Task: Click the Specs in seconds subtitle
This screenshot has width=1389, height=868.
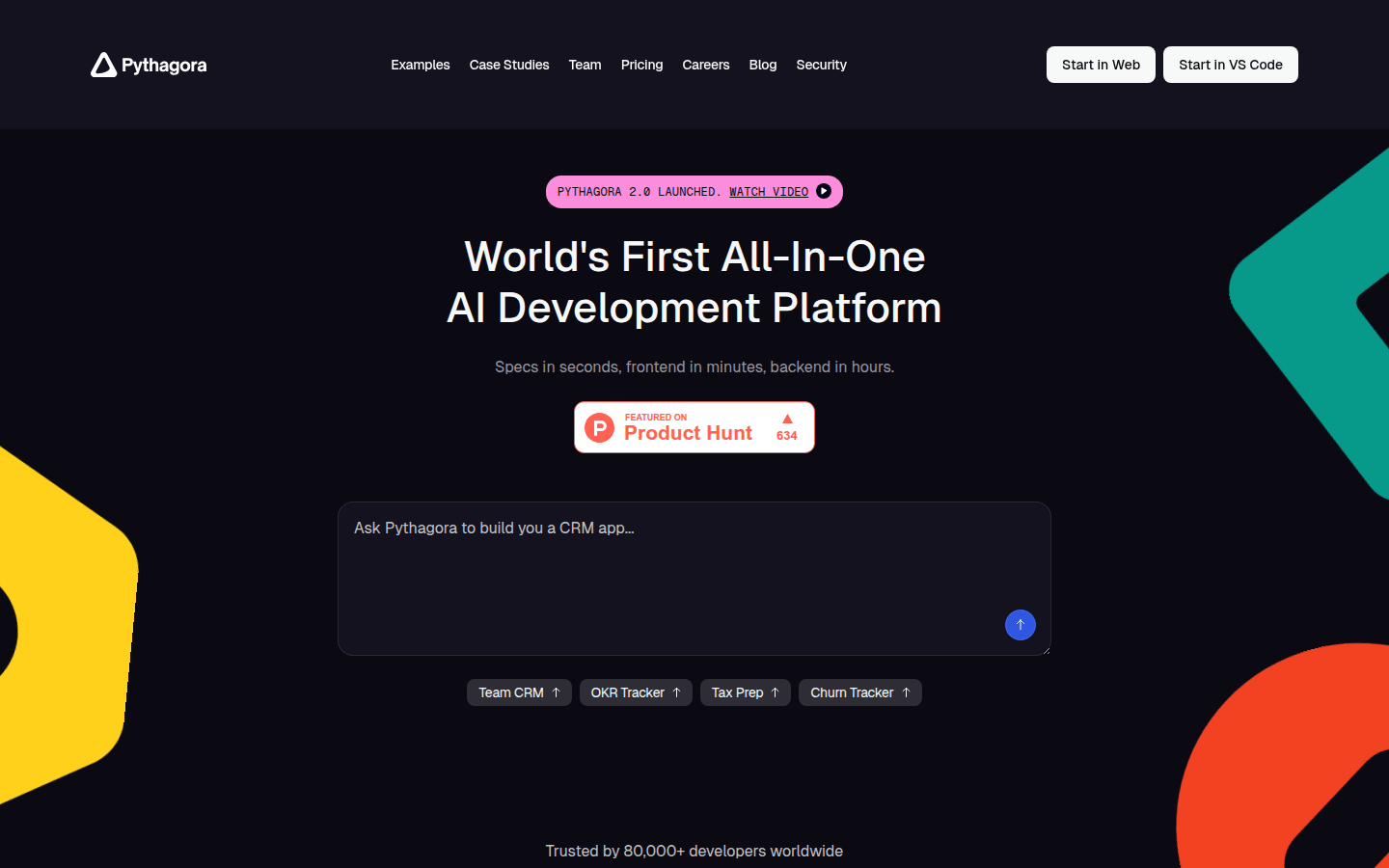Action: (694, 366)
